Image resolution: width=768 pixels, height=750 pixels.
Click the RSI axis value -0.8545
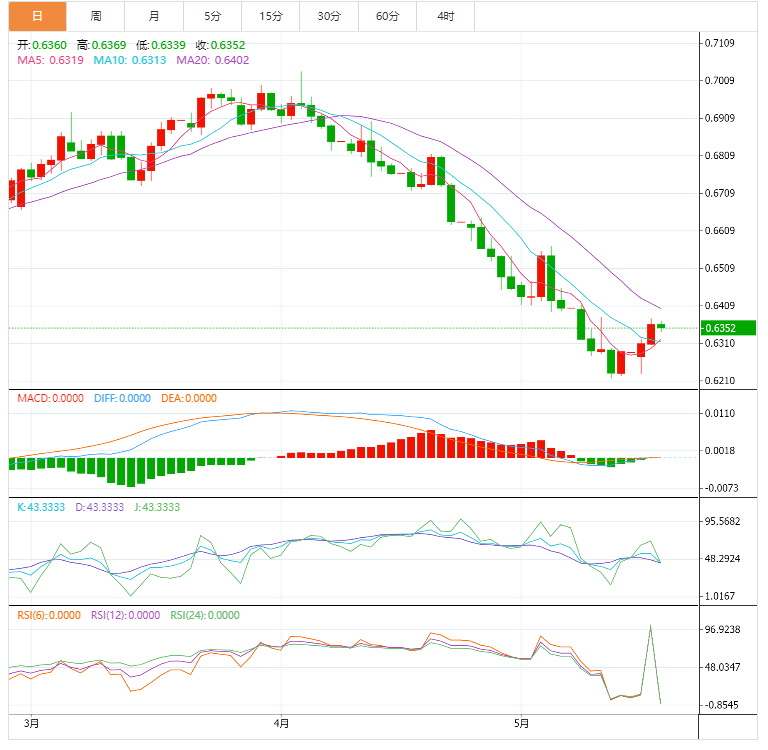tap(722, 705)
